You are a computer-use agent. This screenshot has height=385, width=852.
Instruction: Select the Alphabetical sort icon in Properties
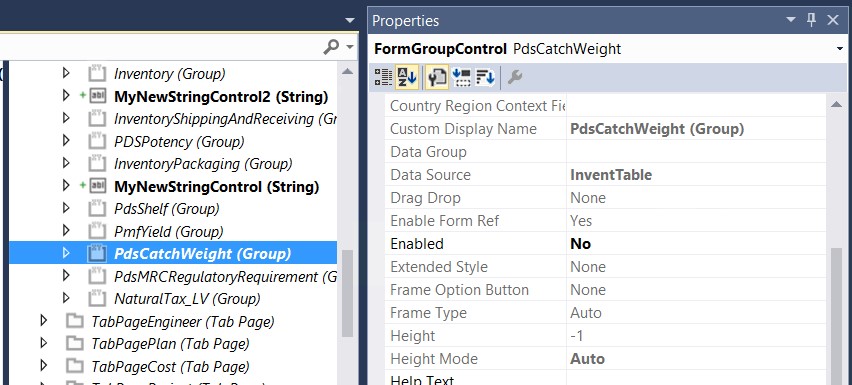406,77
